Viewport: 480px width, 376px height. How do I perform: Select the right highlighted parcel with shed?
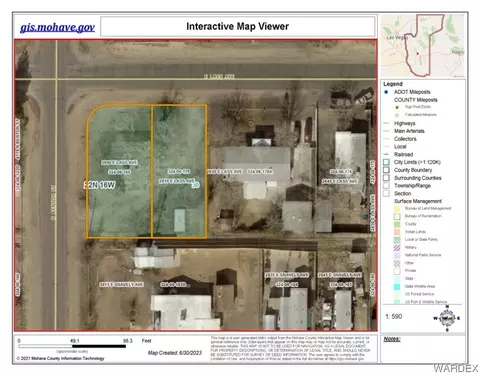pyautogui.click(x=179, y=172)
